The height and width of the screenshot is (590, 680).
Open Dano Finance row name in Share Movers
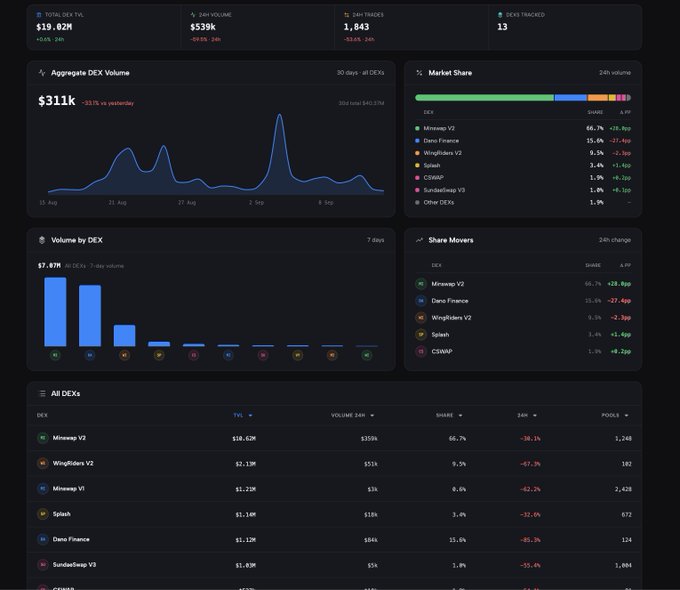coord(450,301)
